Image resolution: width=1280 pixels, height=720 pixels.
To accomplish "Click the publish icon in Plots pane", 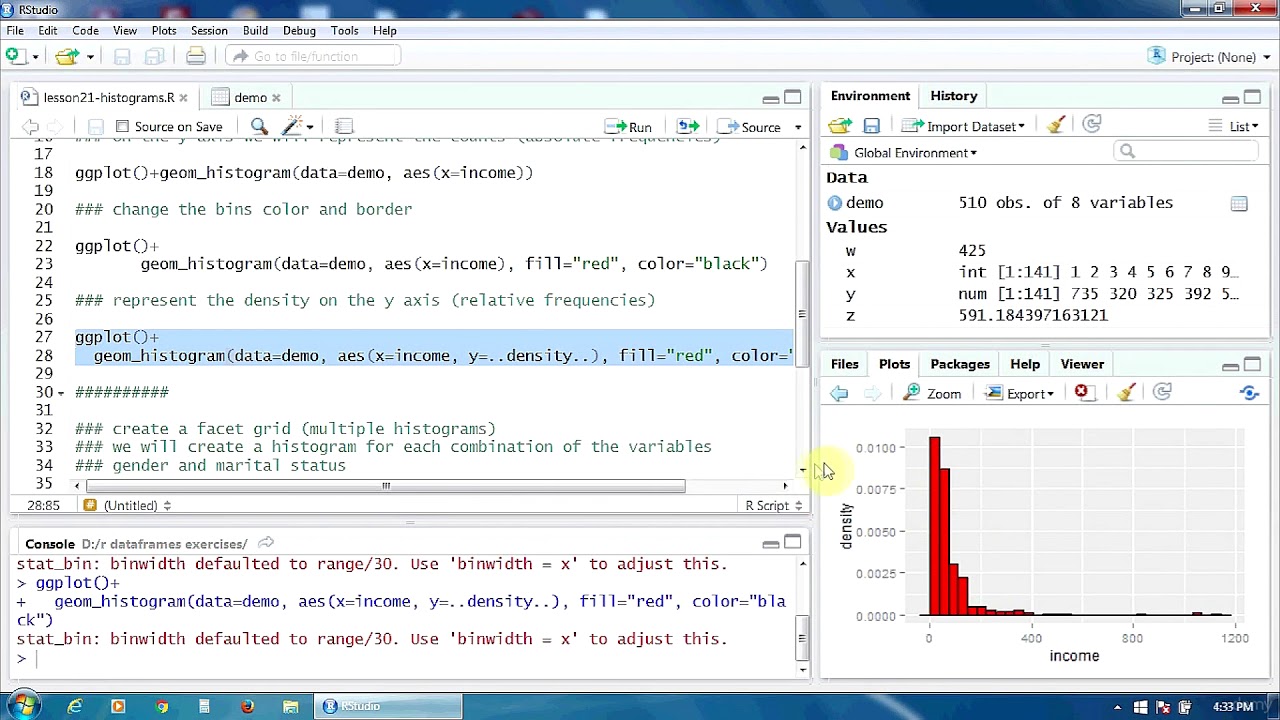I will click(x=1249, y=393).
